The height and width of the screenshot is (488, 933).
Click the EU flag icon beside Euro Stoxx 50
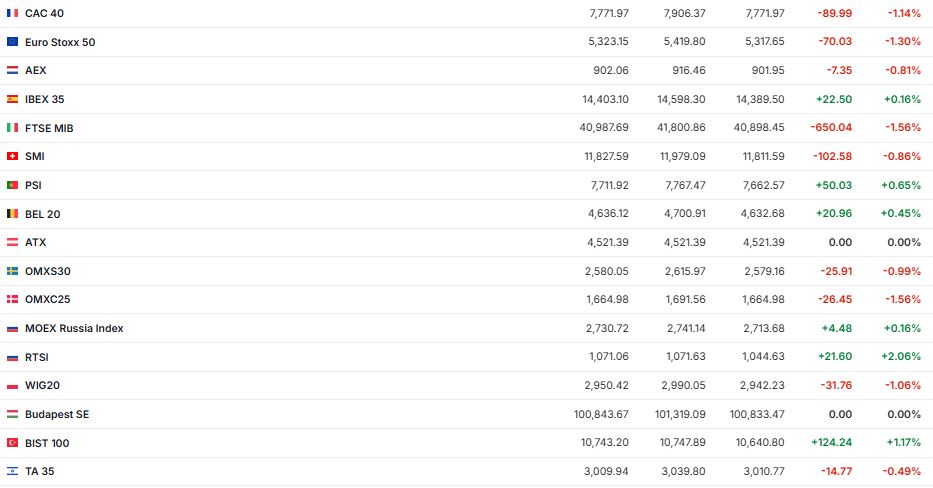tap(12, 42)
